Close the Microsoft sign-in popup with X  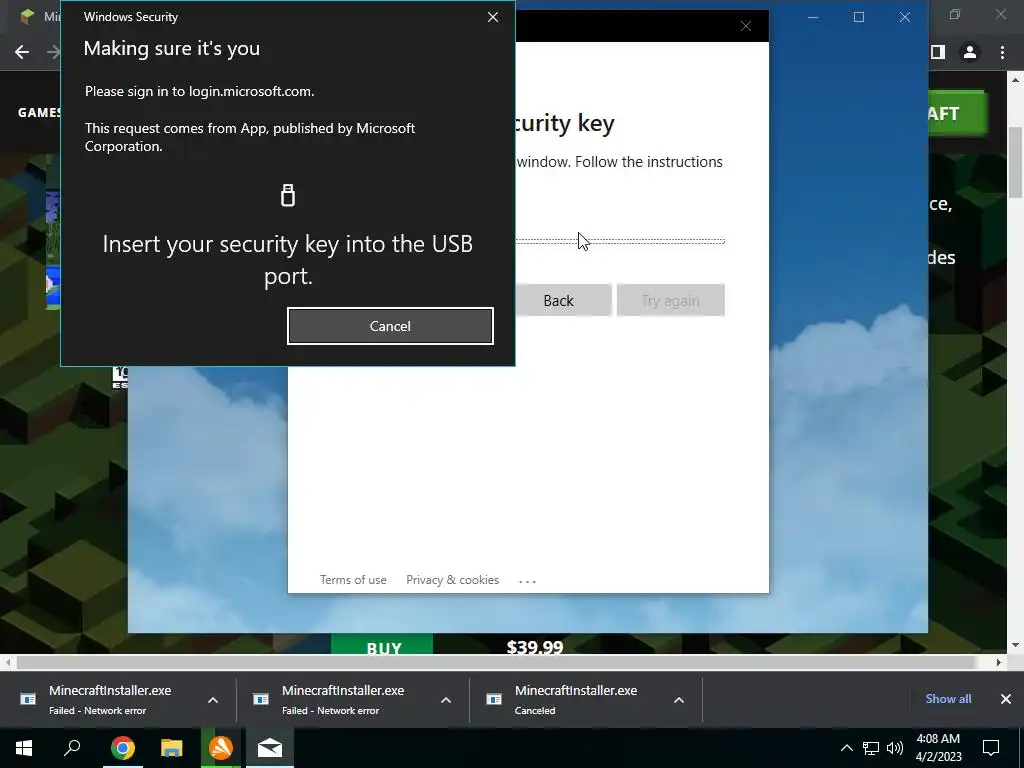click(x=746, y=26)
